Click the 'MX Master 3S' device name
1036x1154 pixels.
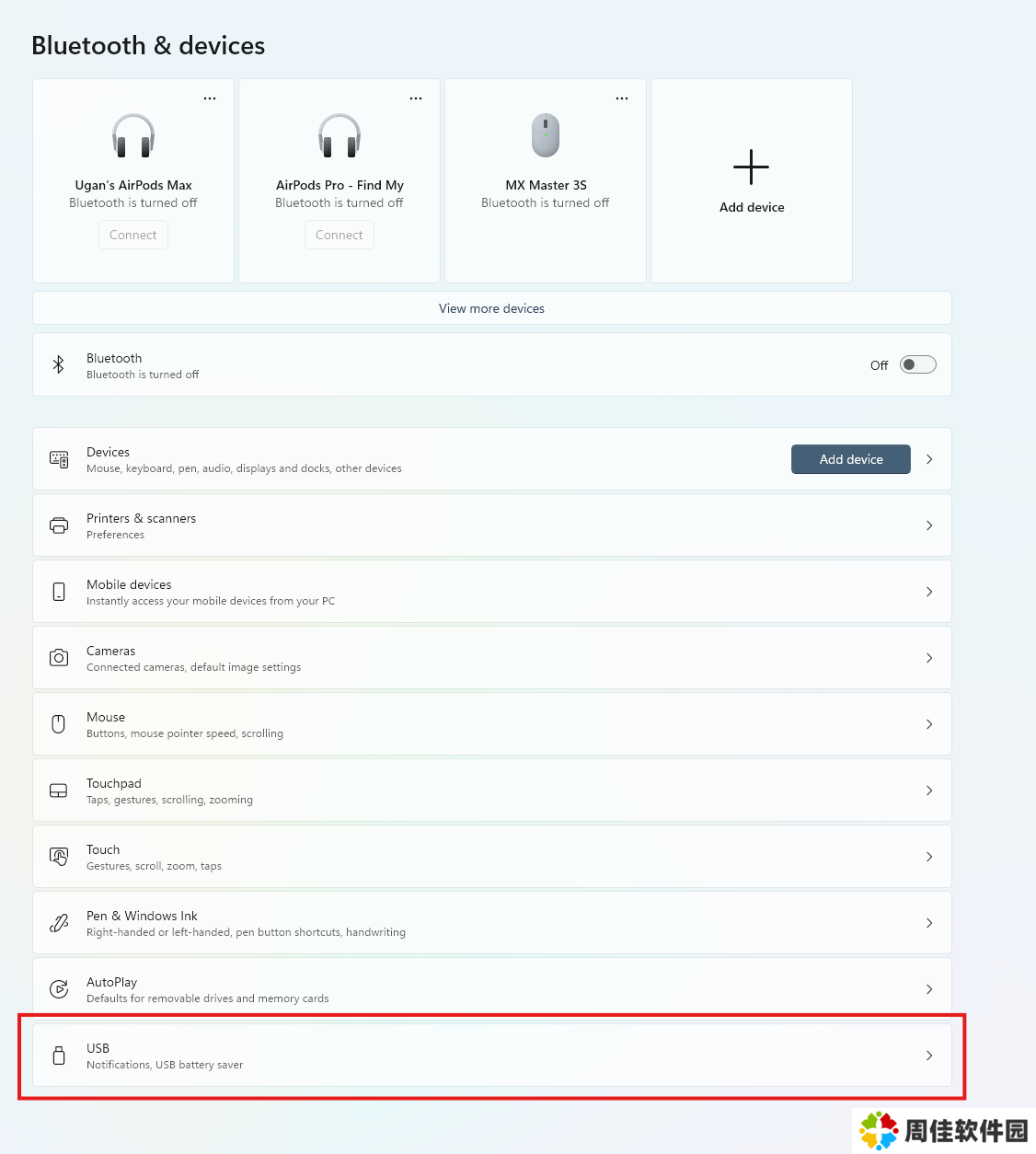[x=546, y=185]
